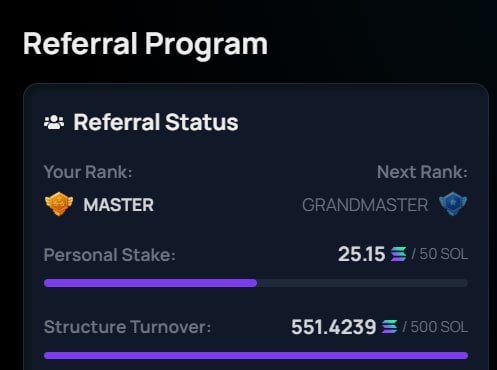
Task: Click the / 50 SOL target text
Action: tap(440, 254)
